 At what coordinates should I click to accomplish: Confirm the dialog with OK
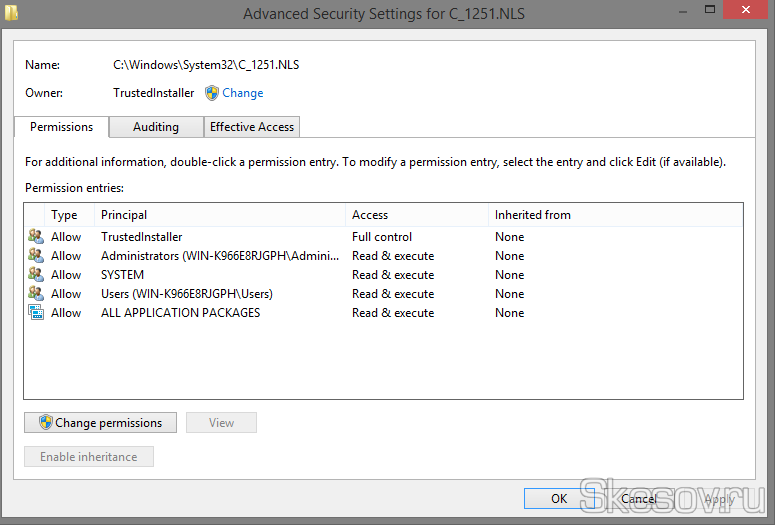(559, 498)
